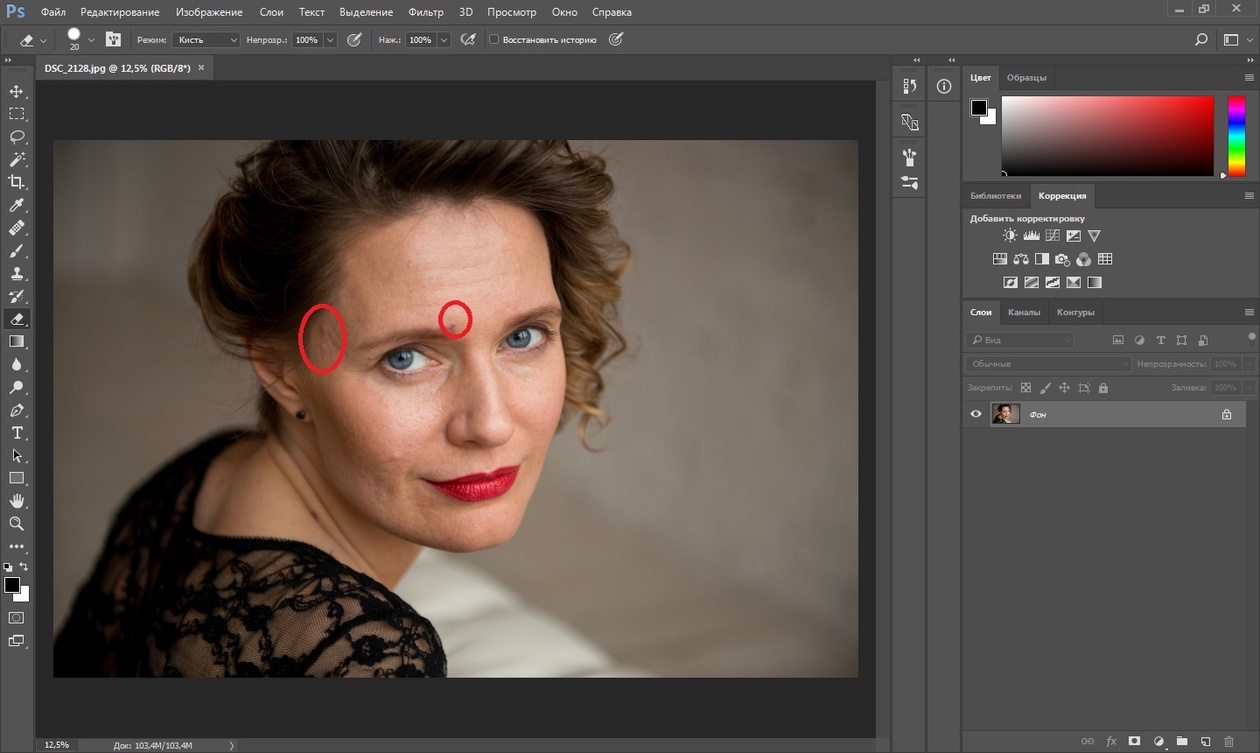Open the Фильтр menu

(x=426, y=12)
